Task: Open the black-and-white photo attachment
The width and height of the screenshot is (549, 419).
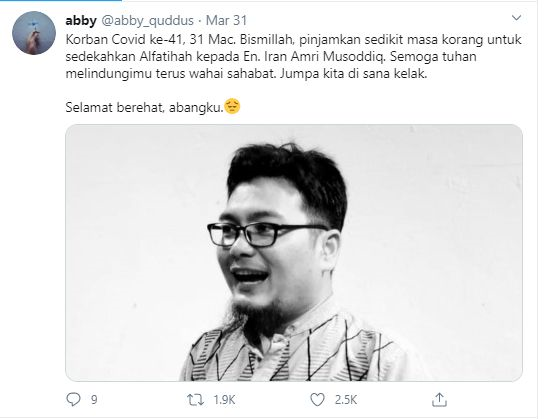Action: [294, 253]
